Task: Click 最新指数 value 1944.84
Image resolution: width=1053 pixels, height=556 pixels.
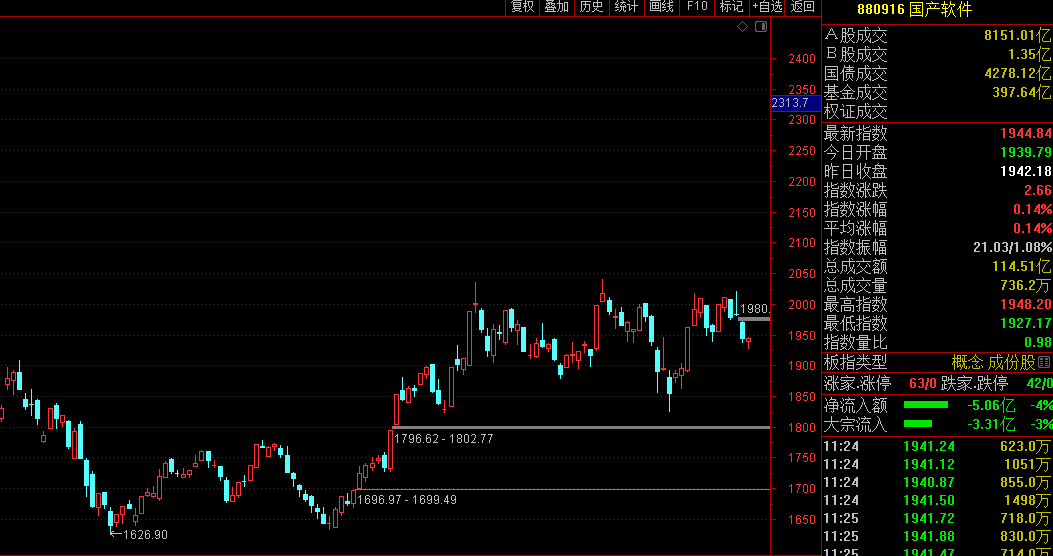Action: pyautogui.click(x=1026, y=133)
